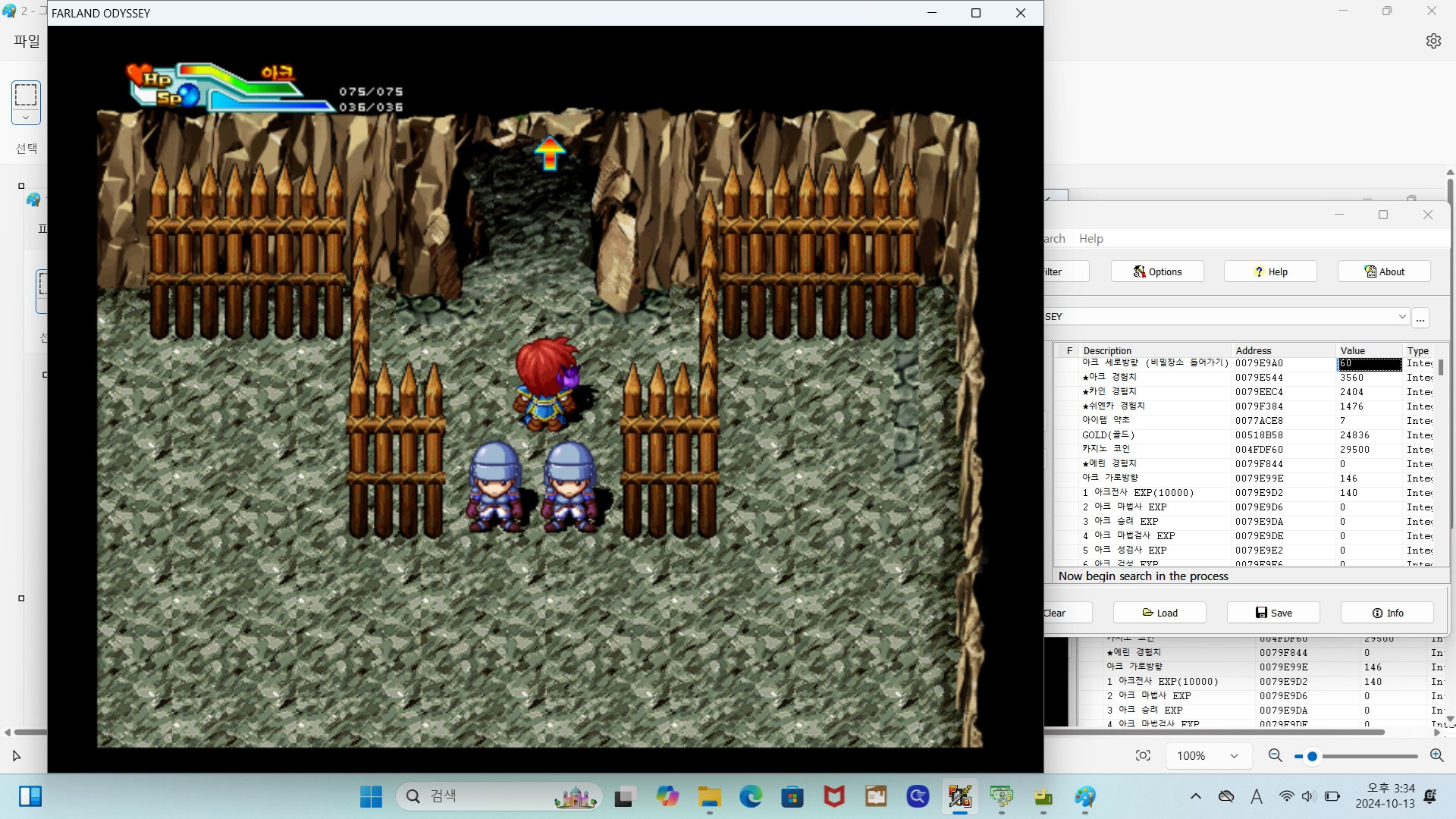
Task: Open Help via the question mark button
Action: pyautogui.click(x=1270, y=271)
